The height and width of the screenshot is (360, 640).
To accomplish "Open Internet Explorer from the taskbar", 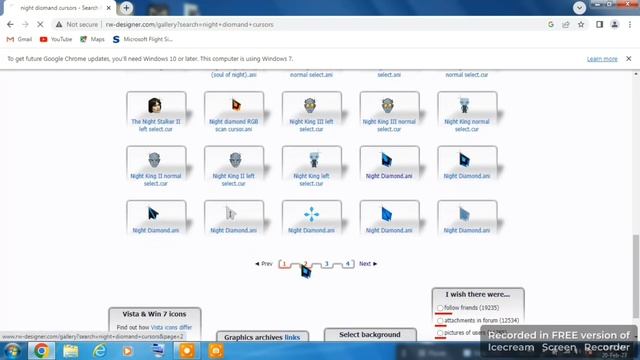I will tap(99, 351).
